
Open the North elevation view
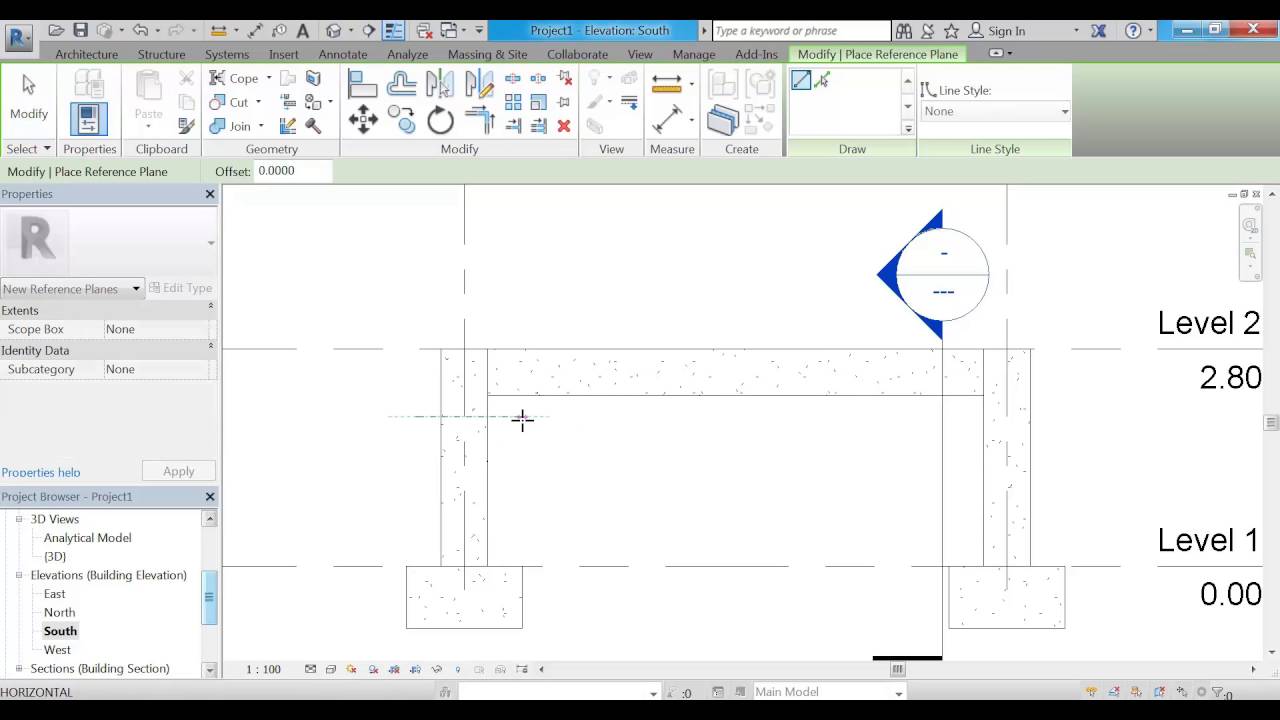click(59, 612)
